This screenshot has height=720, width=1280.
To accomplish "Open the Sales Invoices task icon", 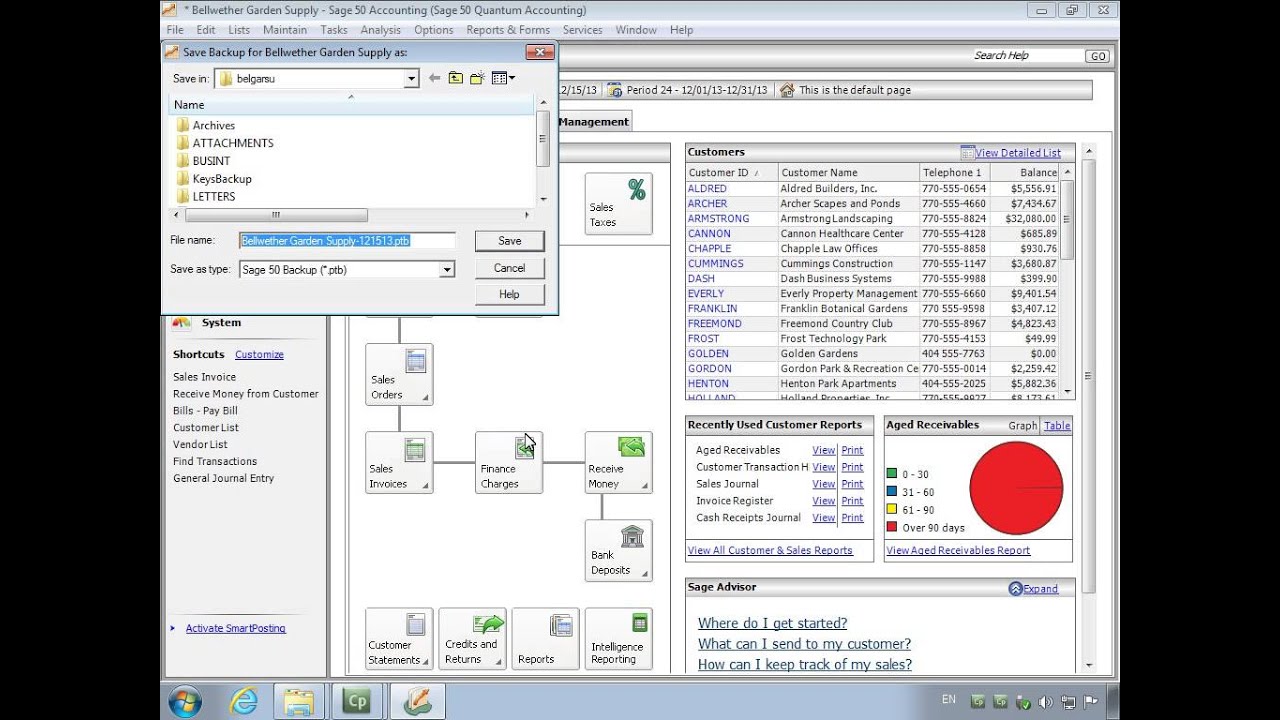I will pos(399,463).
